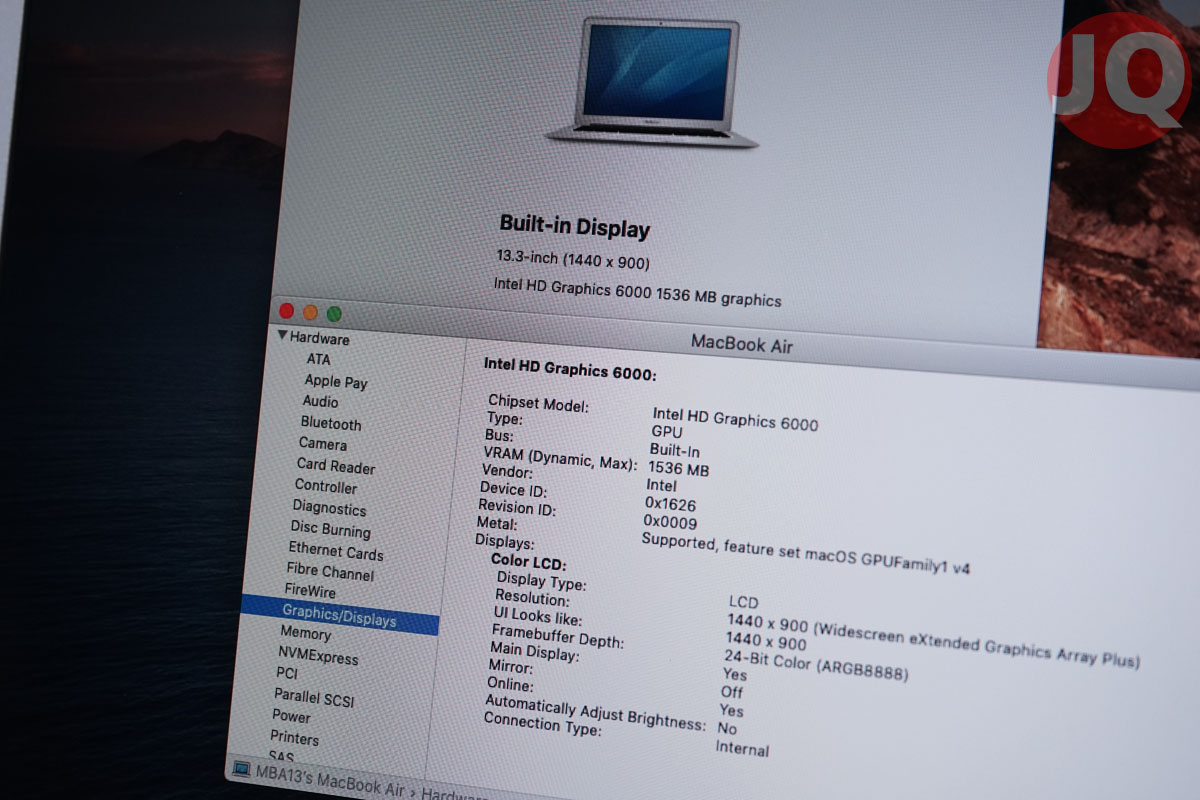Click the bold "Color LCD:" subheading
Screen dimensions: 1200x800
pos(529,562)
